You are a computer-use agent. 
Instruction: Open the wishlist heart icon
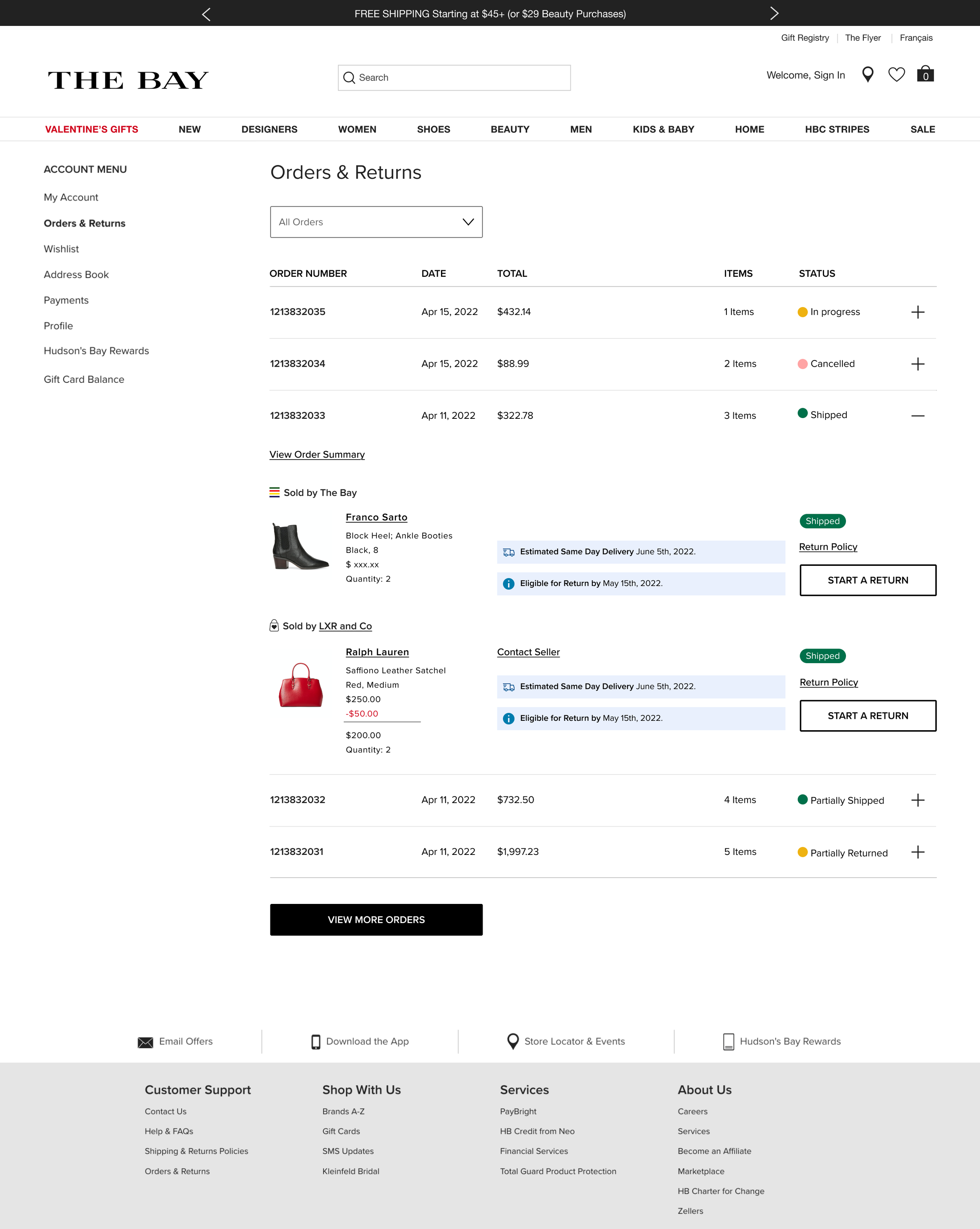(x=896, y=75)
